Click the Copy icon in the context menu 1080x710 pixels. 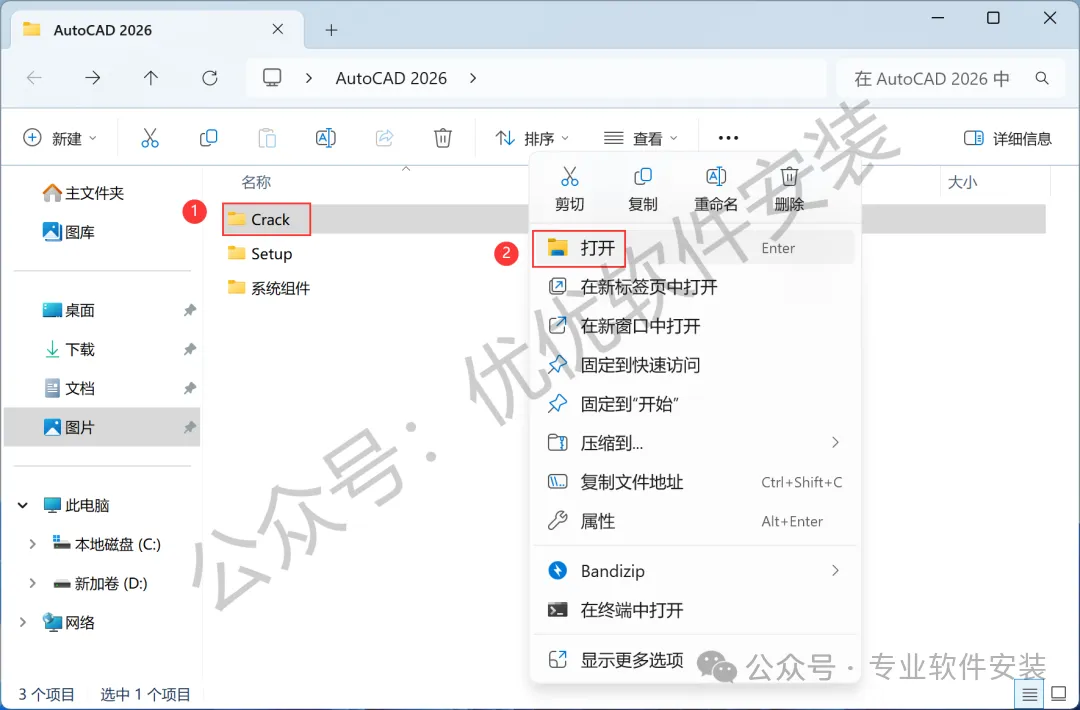pyautogui.click(x=643, y=176)
